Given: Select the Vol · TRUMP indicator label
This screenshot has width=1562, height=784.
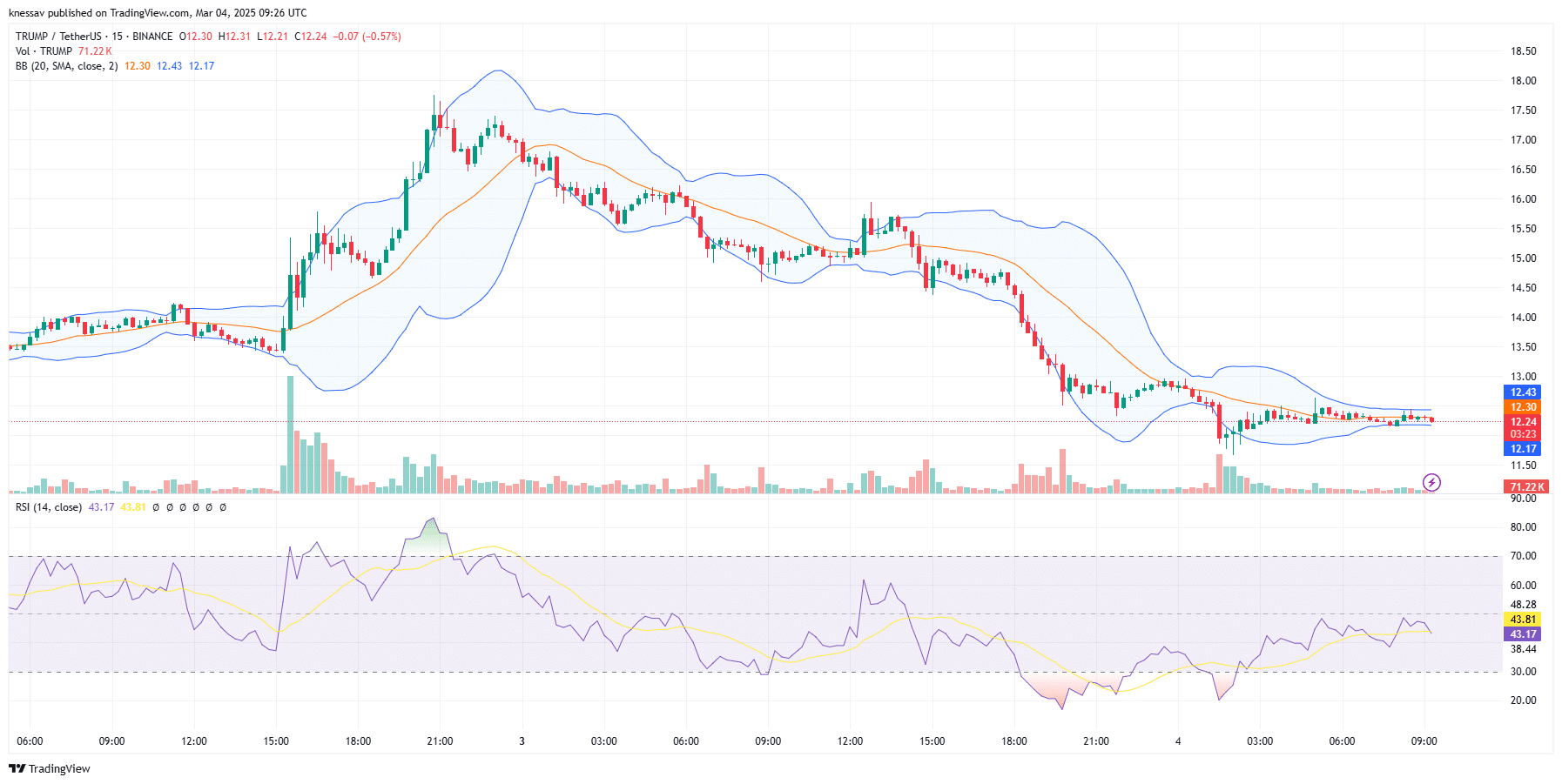Looking at the screenshot, I should [x=44, y=51].
